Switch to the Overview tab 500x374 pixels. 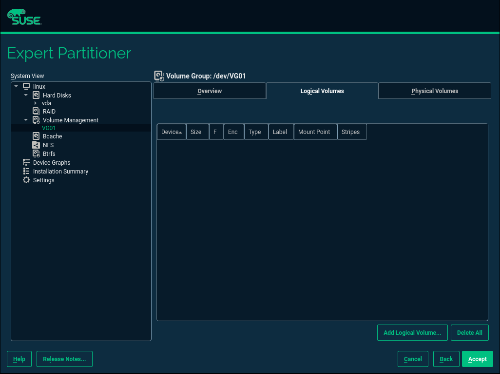[x=210, y=91]
